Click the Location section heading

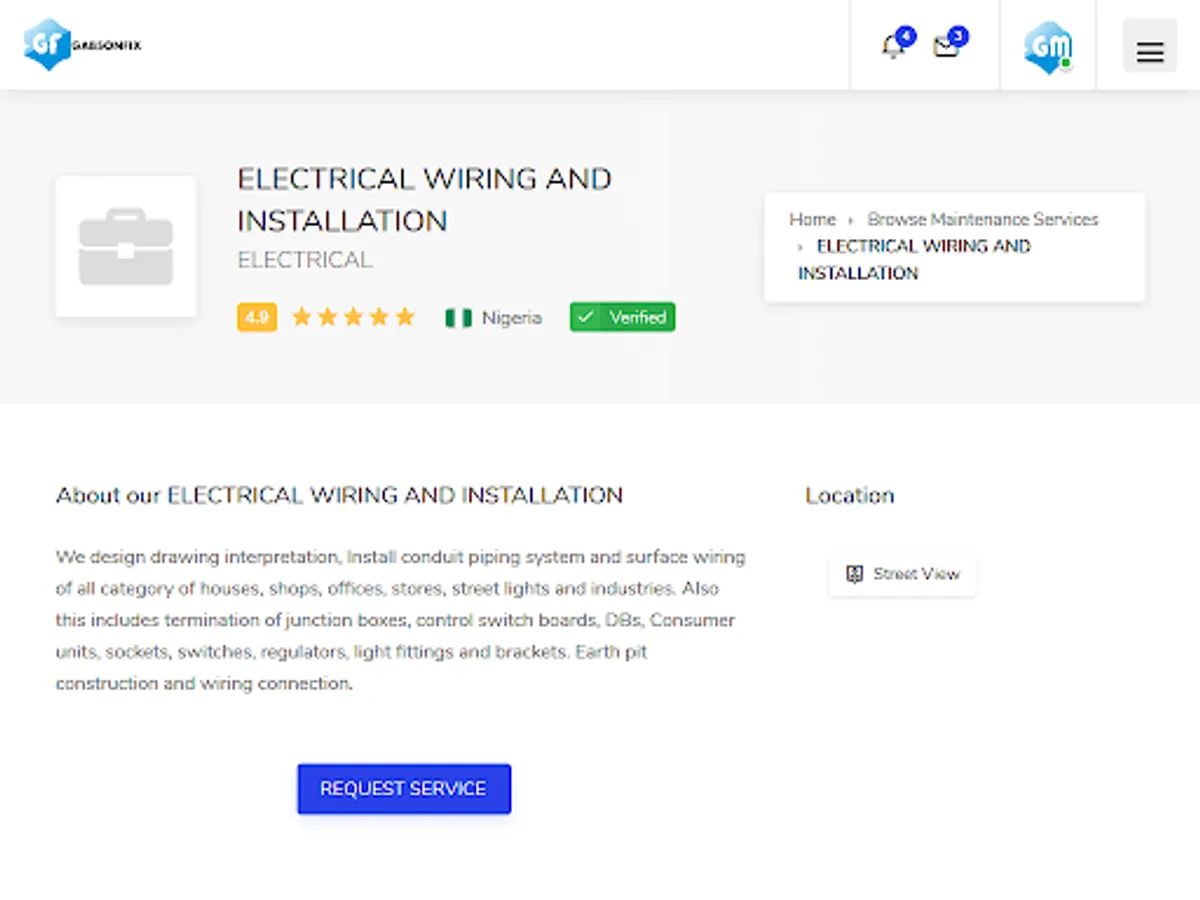pos(849,495)
